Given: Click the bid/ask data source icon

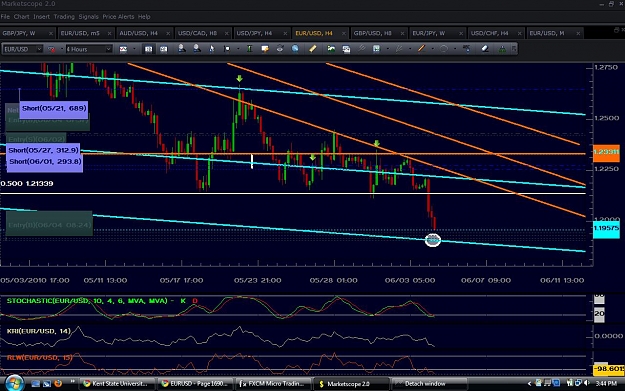Looking at the screenshot, I should [x=51, y=49].
